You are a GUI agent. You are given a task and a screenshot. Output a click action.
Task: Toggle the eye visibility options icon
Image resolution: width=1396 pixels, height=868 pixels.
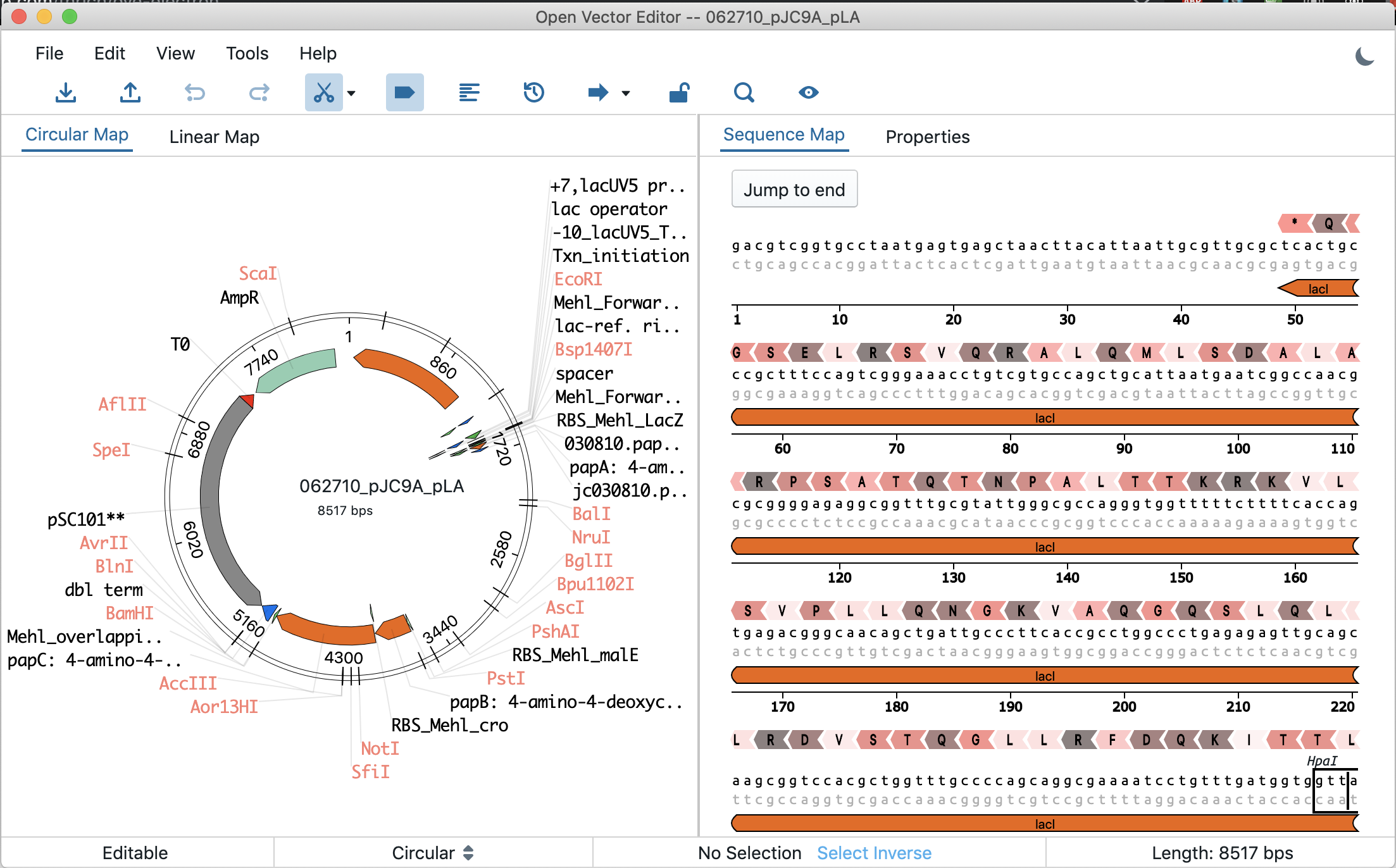click(x=808, y=93)
